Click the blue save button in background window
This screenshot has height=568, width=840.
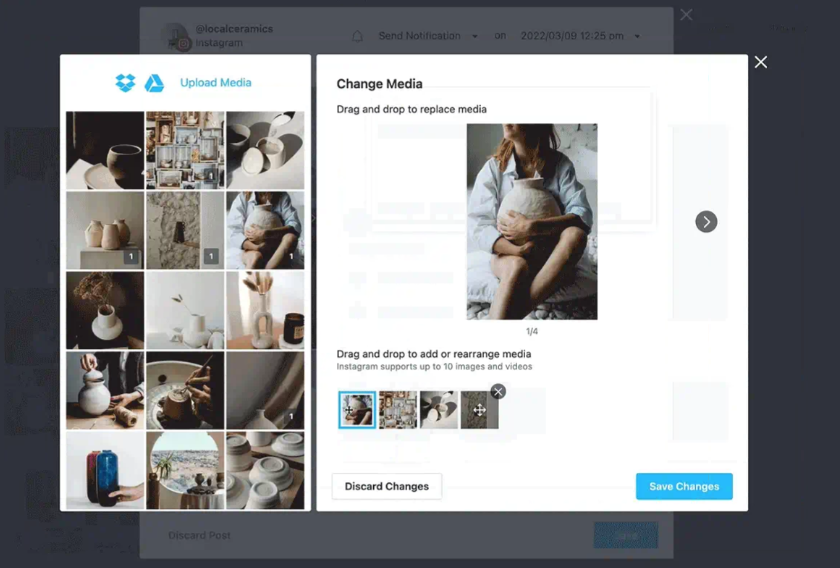[626, 535]
